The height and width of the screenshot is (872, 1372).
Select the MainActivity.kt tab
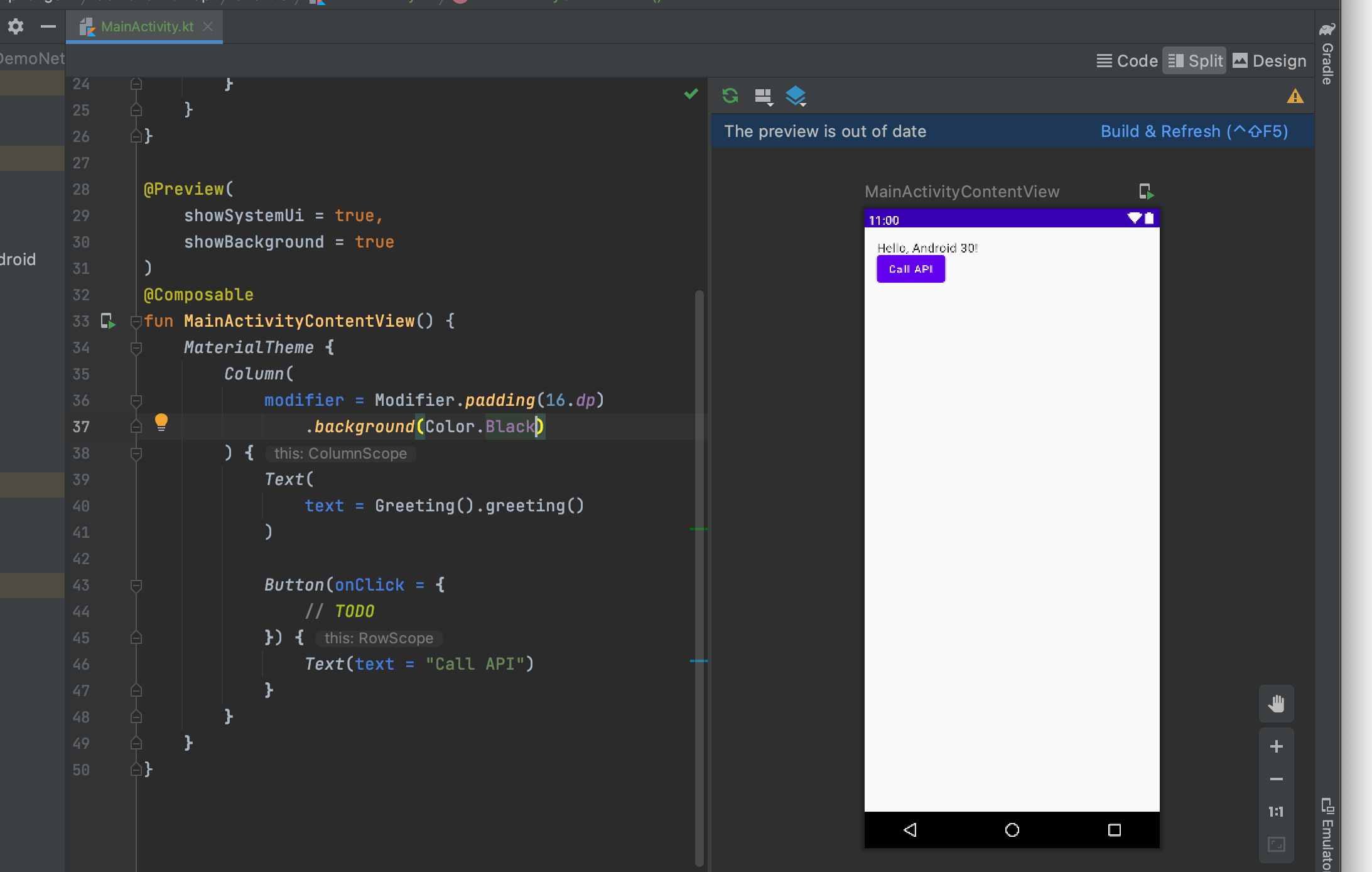pyautogui.click(x=146, y=26)
